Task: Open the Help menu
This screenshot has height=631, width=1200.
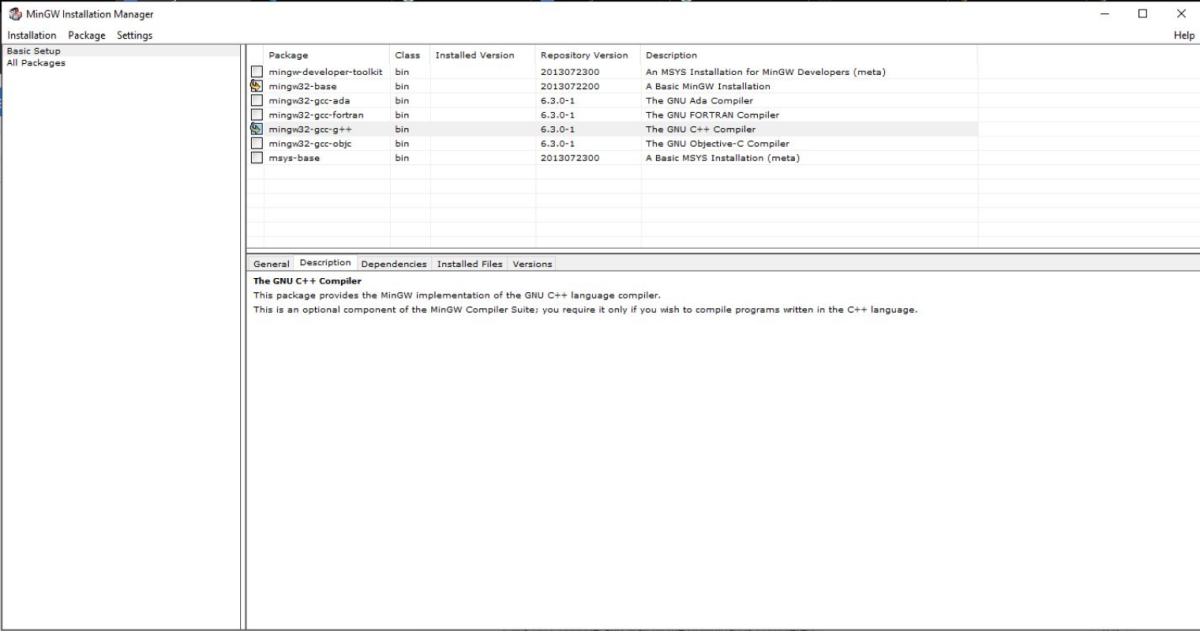Action: pos(1183,35)
